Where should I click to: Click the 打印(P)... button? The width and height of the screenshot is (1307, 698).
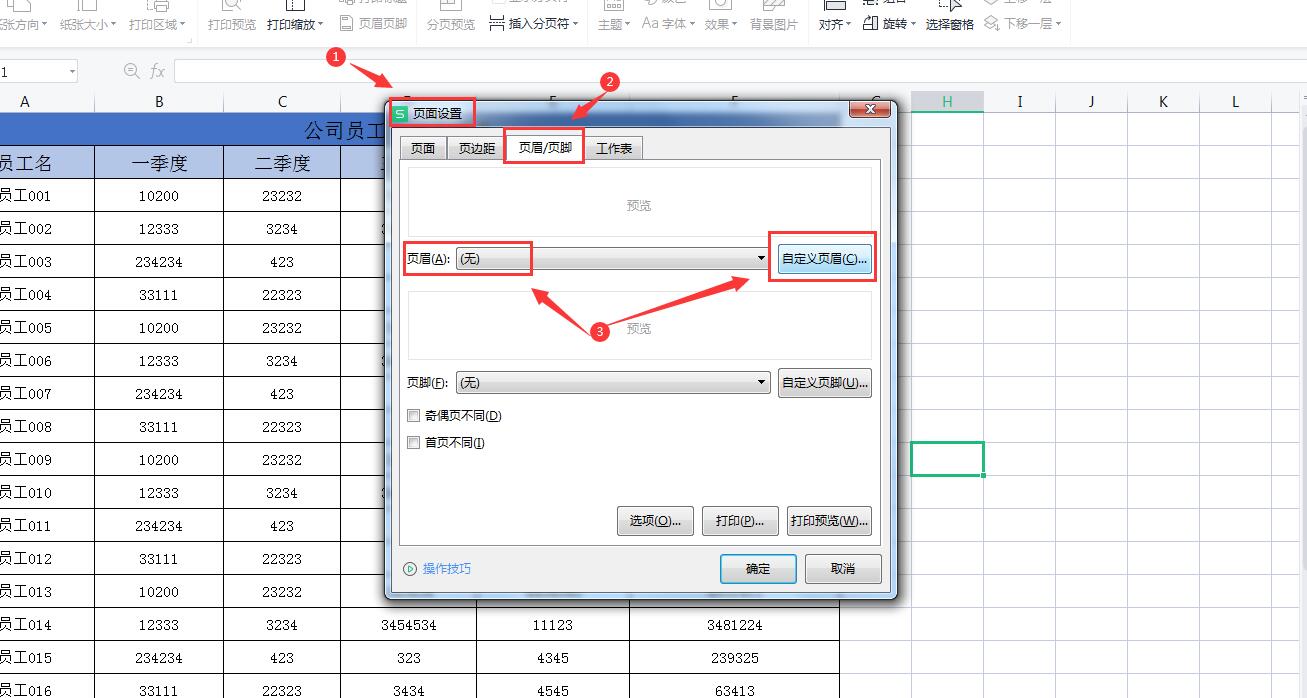740,520
